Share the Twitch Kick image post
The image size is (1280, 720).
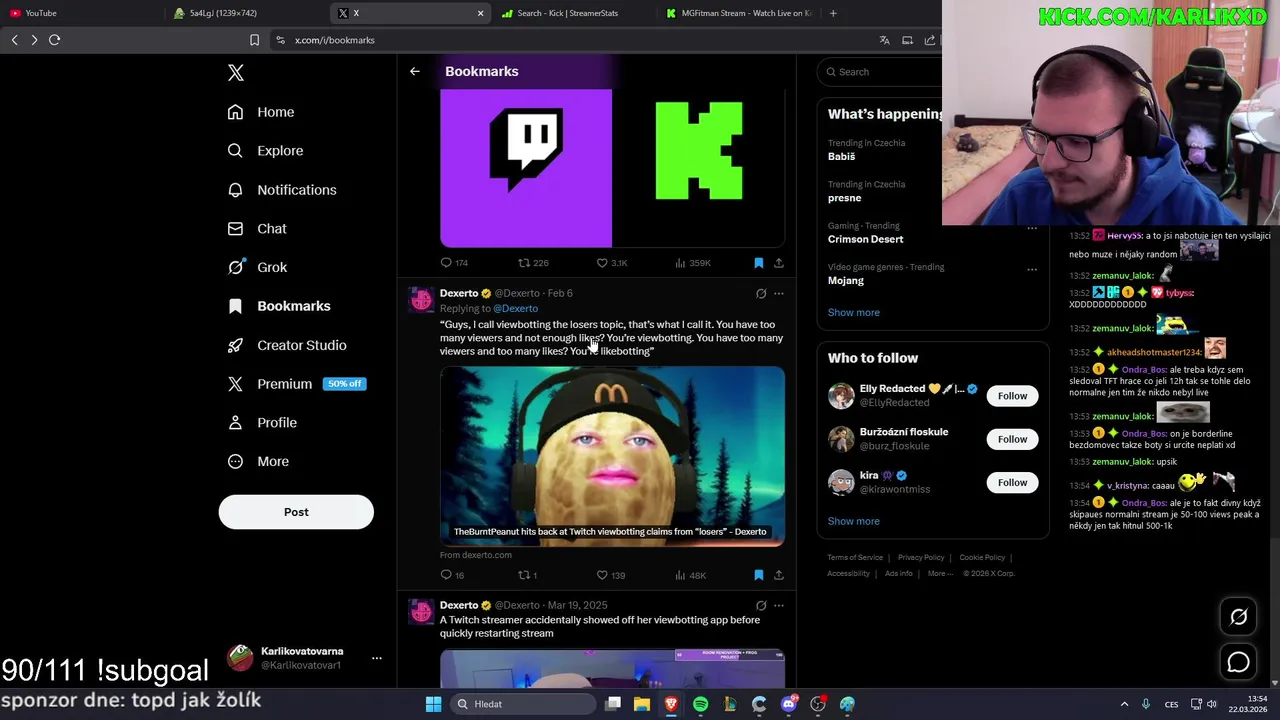[x=779, y=263]
